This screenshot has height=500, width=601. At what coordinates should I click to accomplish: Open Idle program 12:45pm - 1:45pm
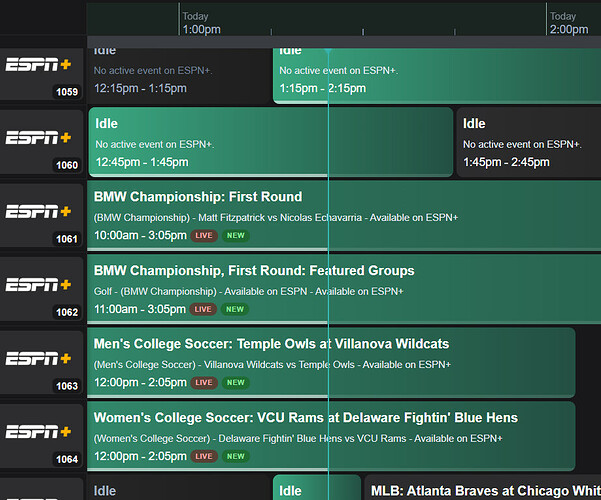[271, 142]
